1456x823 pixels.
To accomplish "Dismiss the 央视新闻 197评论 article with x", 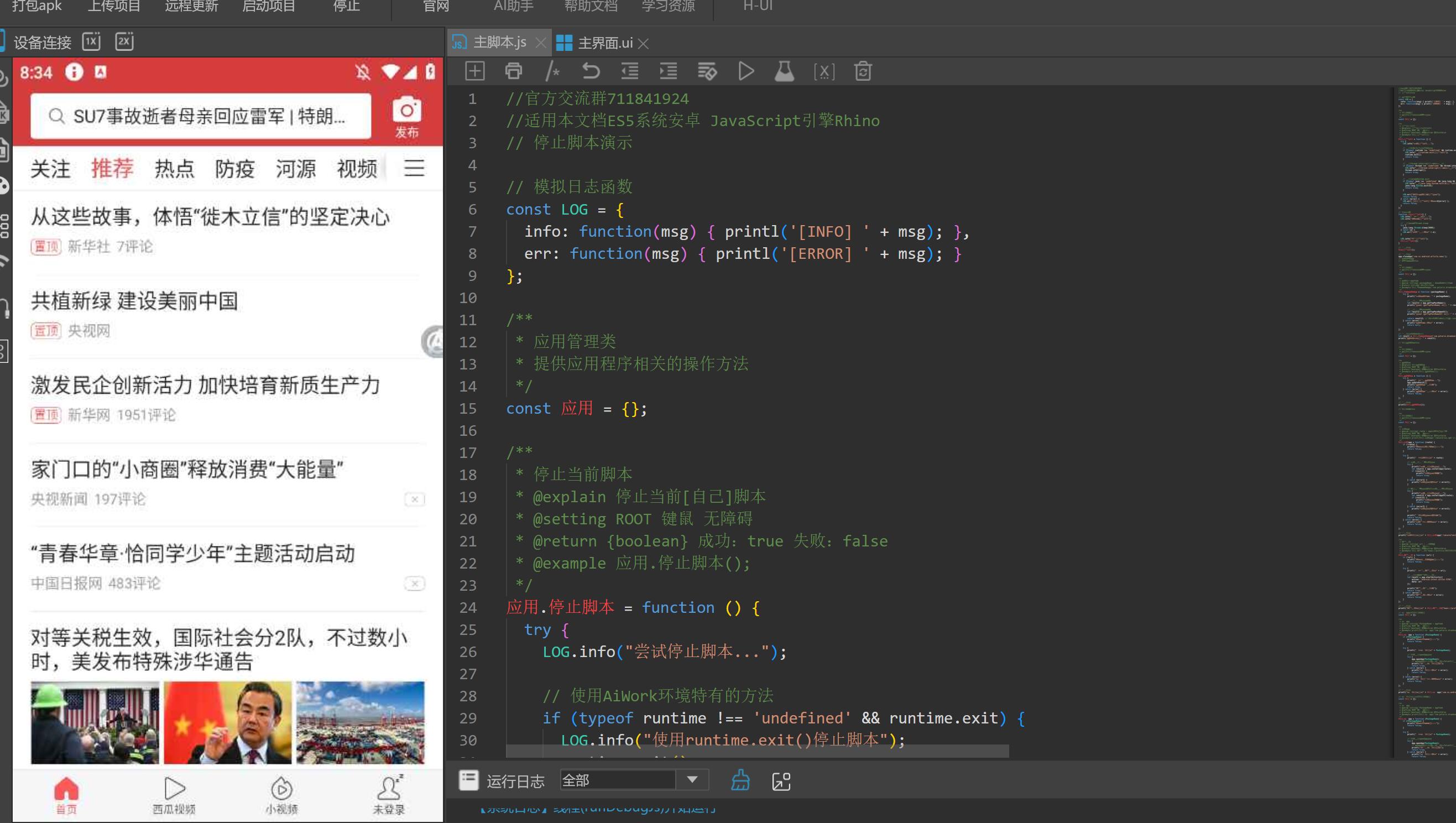I will (414, 499).
